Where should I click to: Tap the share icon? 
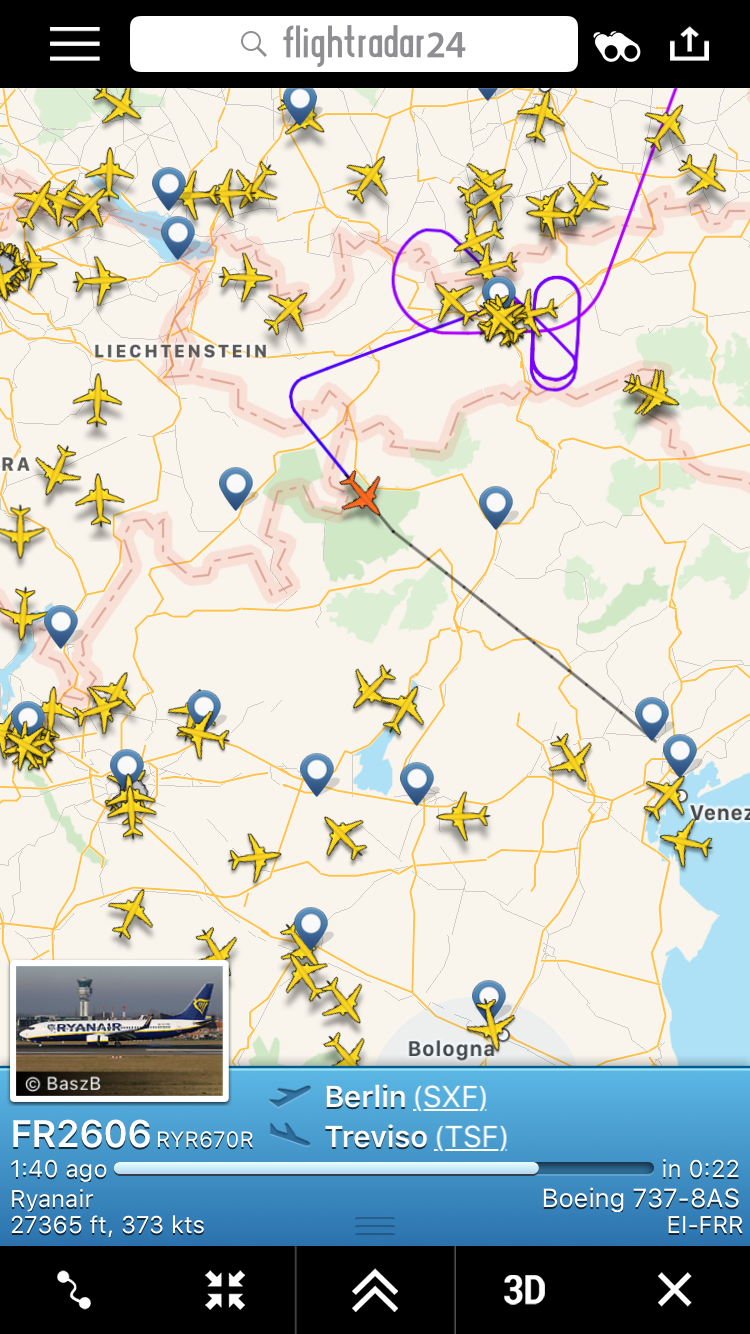(689, 44)
